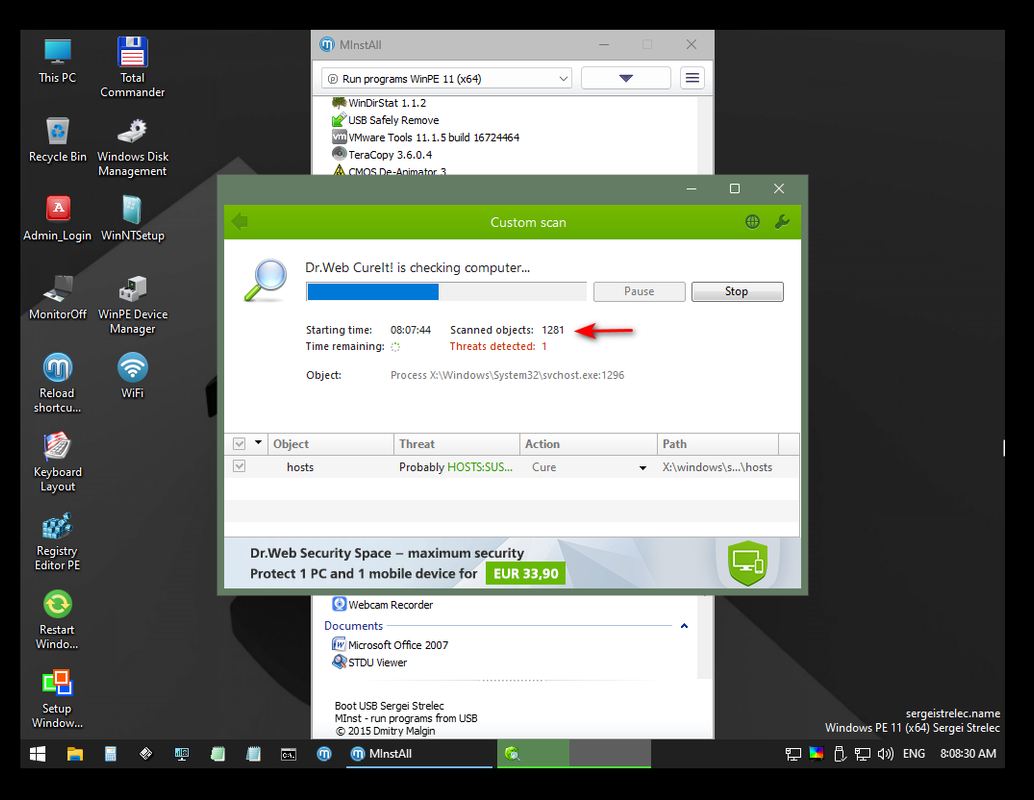Click the Dr.Web back arrow icon
Image resolution: width=1034 pixels, height=800 pixels.
[x=241, y=222]
